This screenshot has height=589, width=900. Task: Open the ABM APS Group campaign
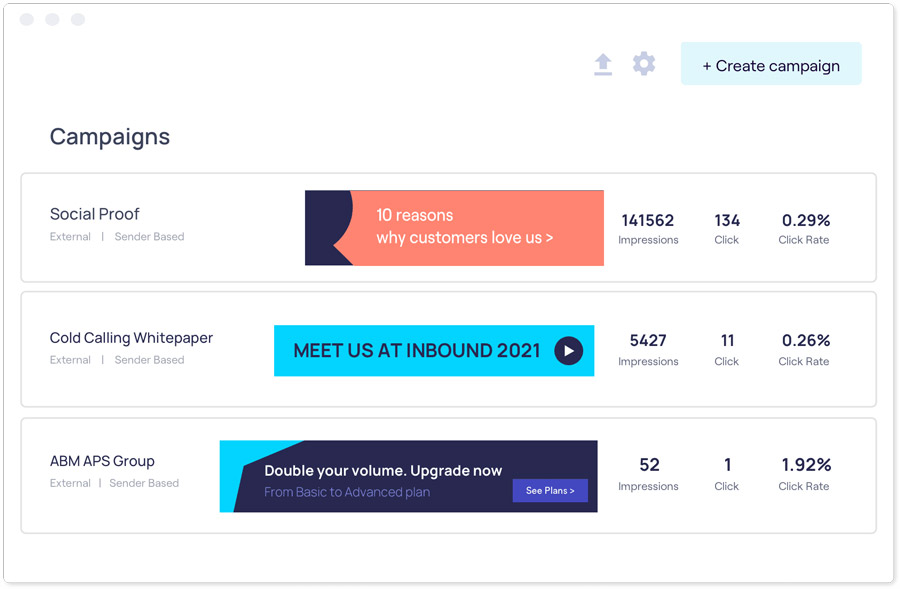102,461
